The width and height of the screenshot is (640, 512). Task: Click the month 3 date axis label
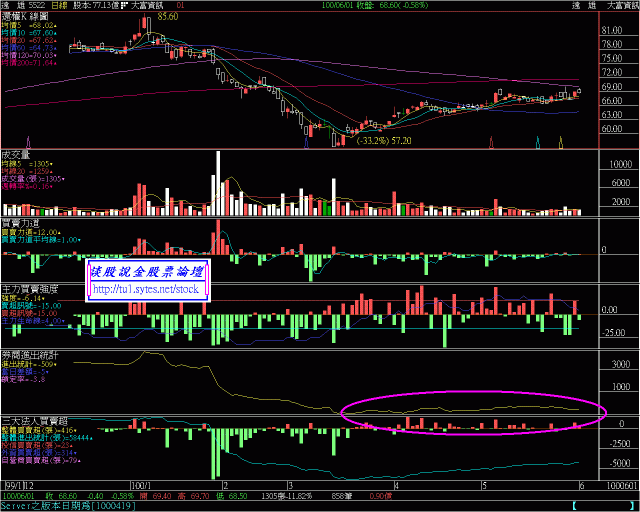tap(291, 486)
